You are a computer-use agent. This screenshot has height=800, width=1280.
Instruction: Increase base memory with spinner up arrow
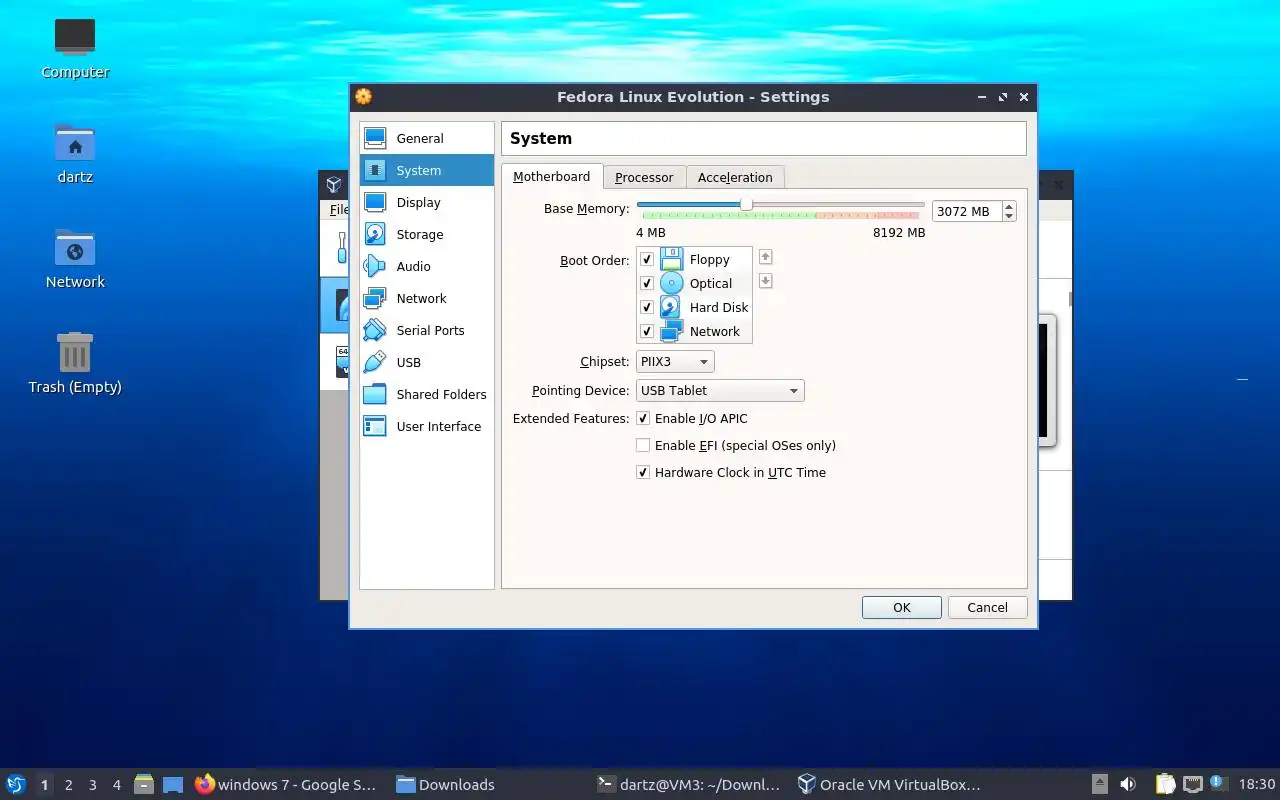tap(1009, 206)
